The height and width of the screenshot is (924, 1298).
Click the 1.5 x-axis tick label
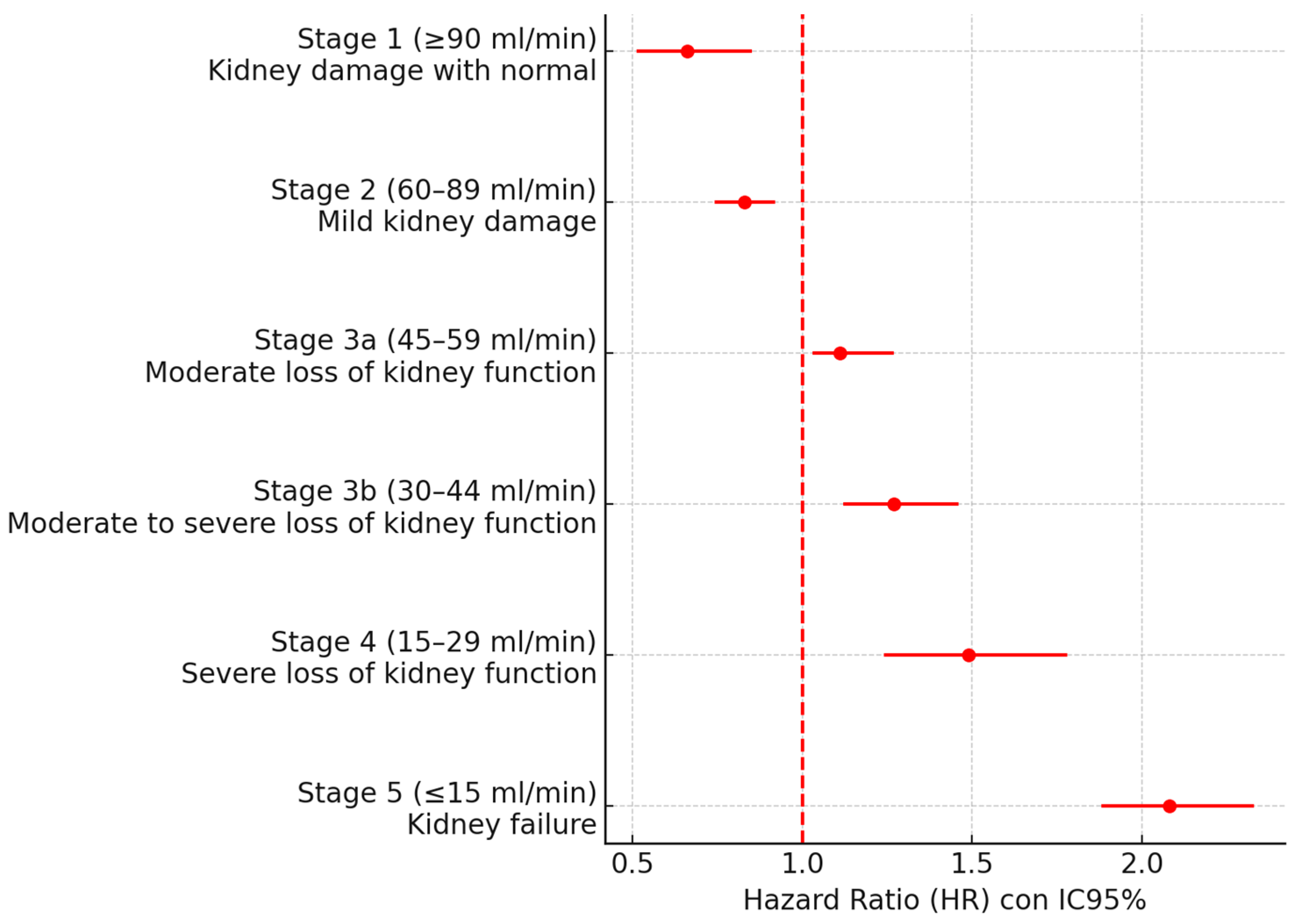(x=971, y=863)
